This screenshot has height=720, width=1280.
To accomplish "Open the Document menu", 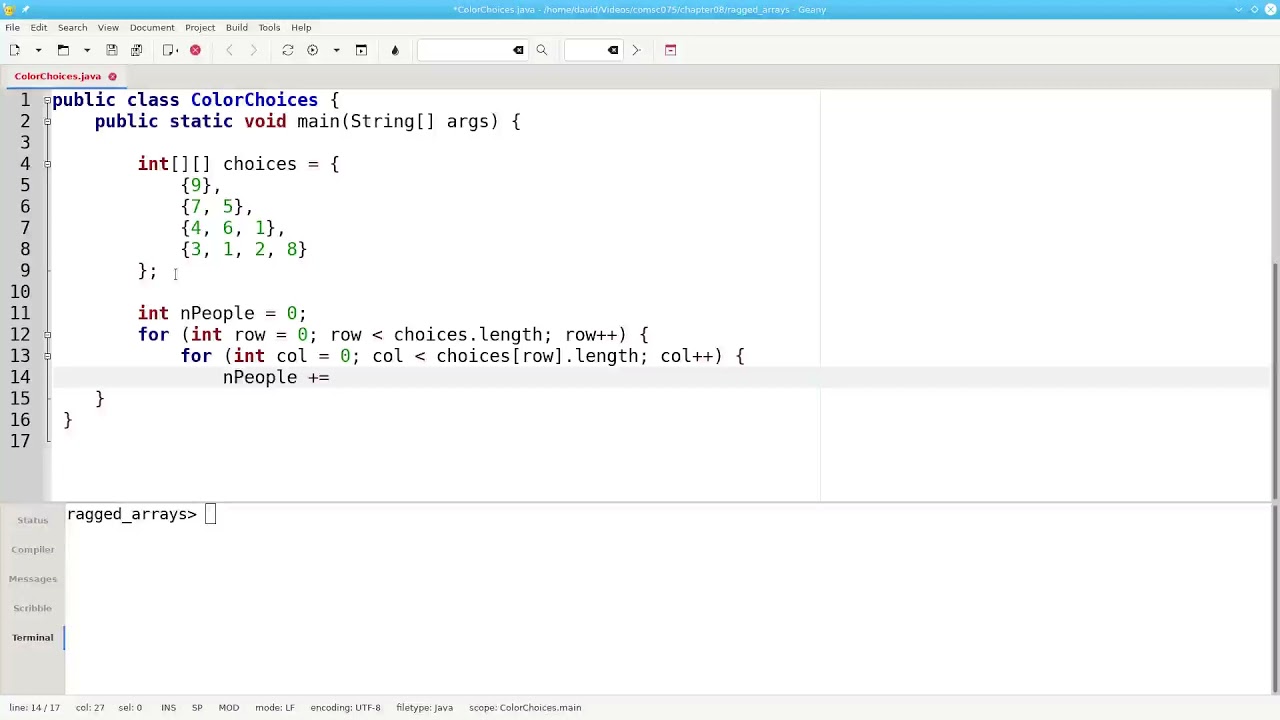I will click(x=152, y=27).
